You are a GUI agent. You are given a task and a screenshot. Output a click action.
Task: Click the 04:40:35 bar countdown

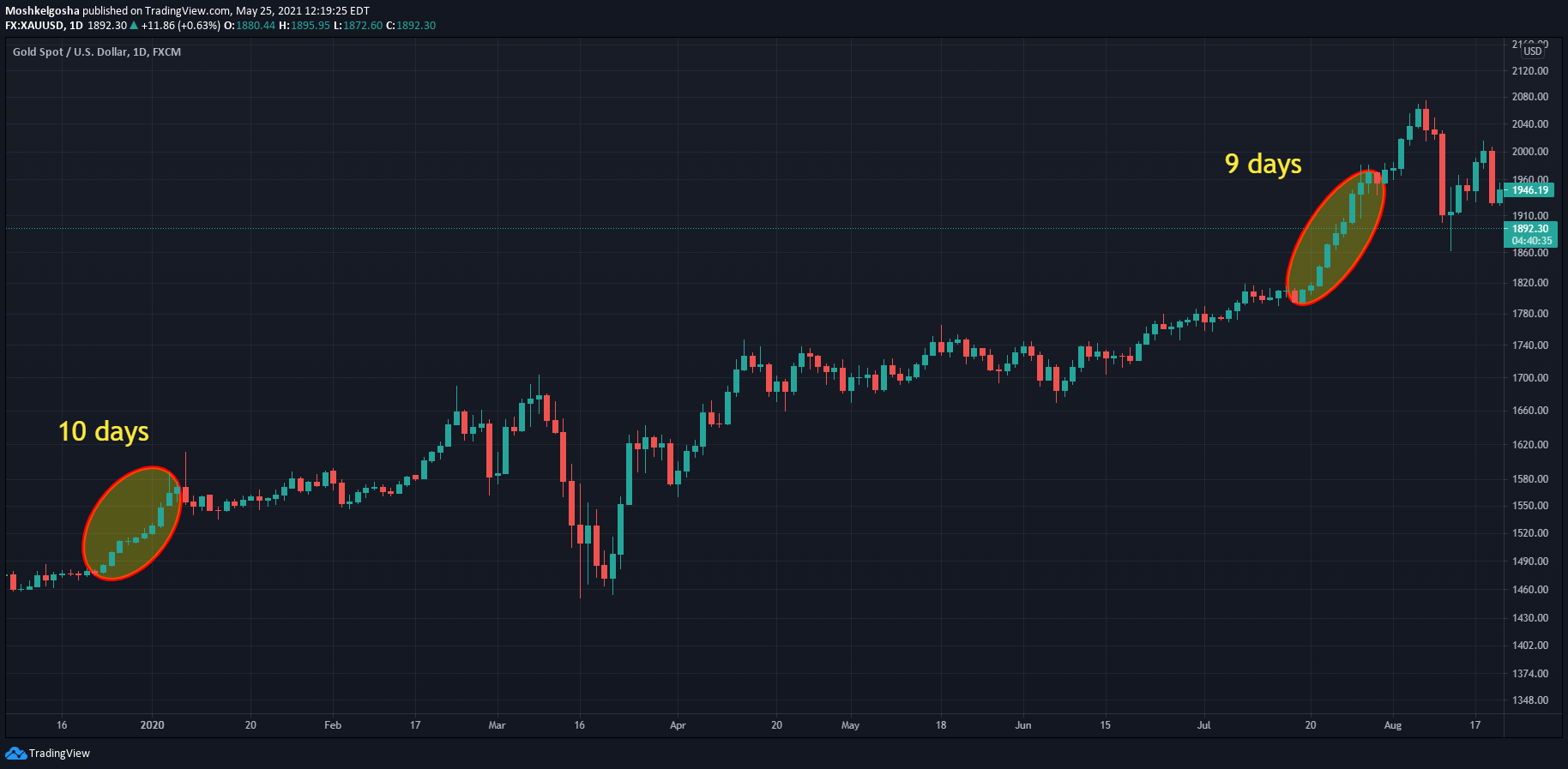coord(1532,241)
